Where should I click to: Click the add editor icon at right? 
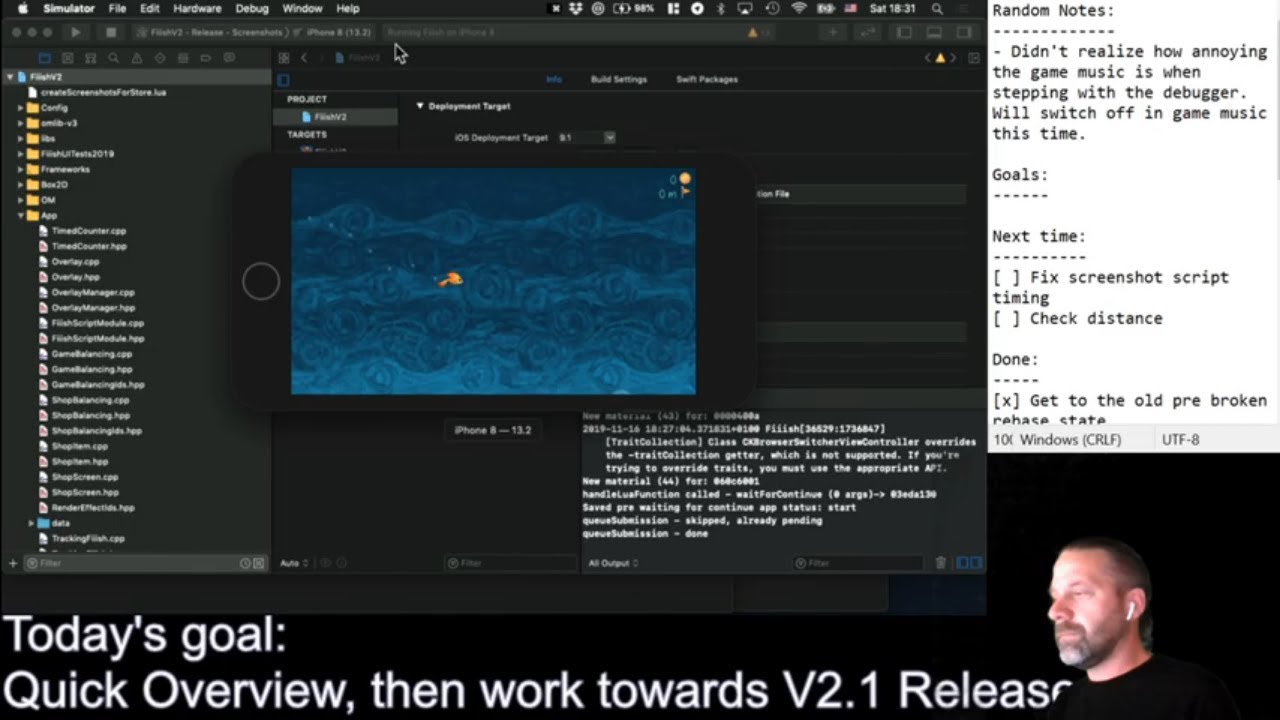(974, 58)
